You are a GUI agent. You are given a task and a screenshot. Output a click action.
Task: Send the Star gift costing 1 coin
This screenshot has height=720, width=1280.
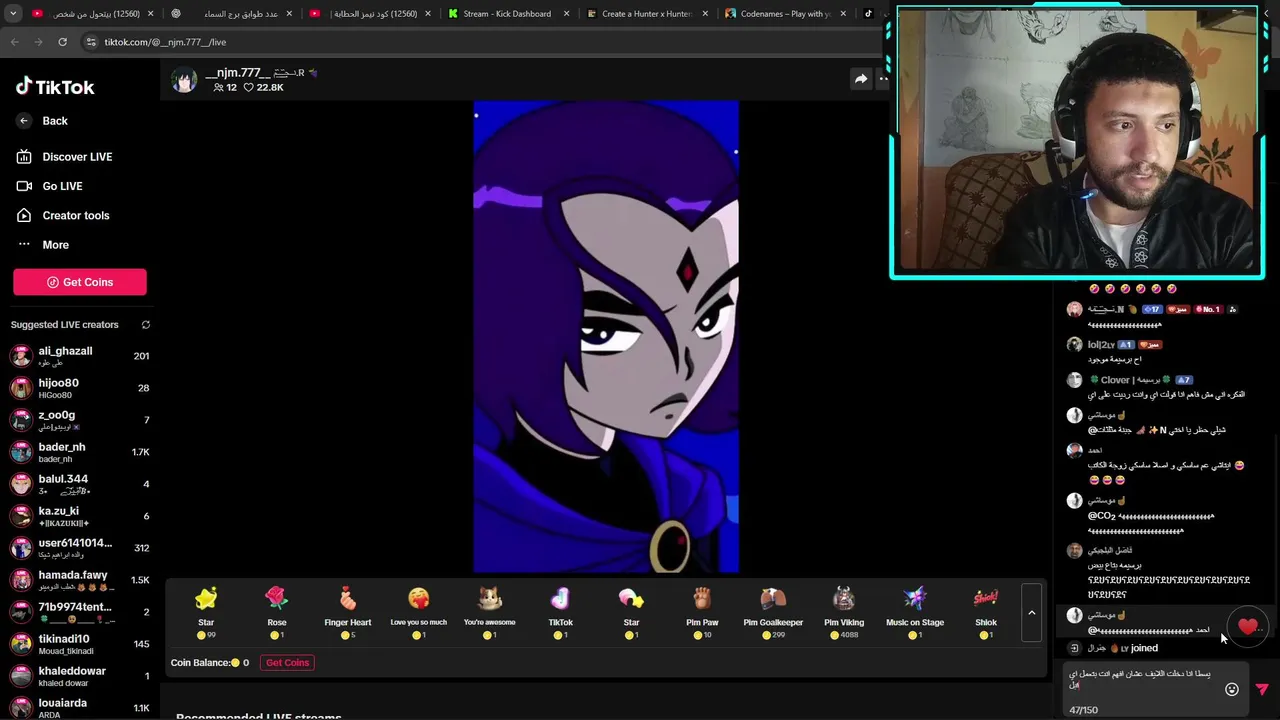(631, 611)
